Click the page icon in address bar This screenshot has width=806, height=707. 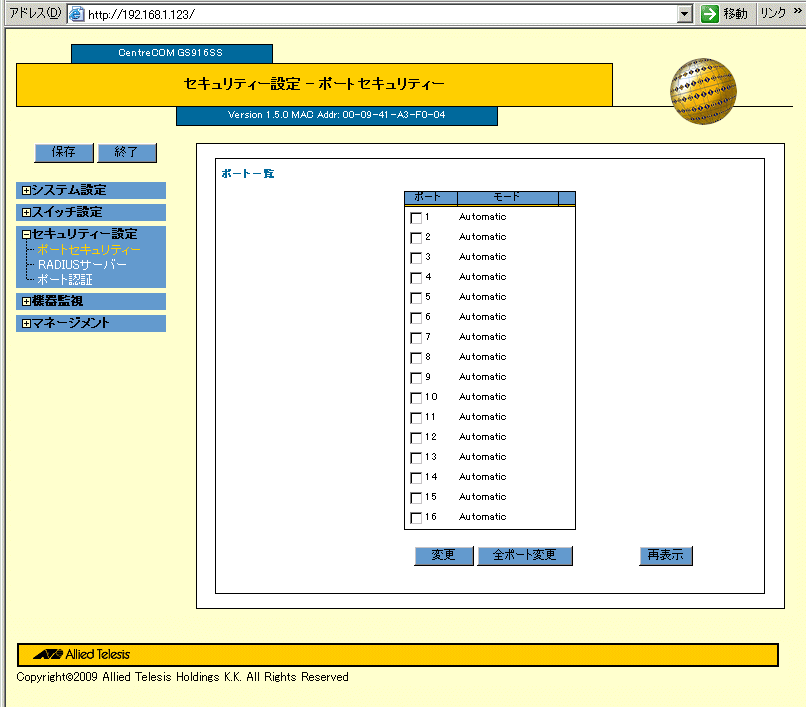pyautogui.click(x=76, y=14)
